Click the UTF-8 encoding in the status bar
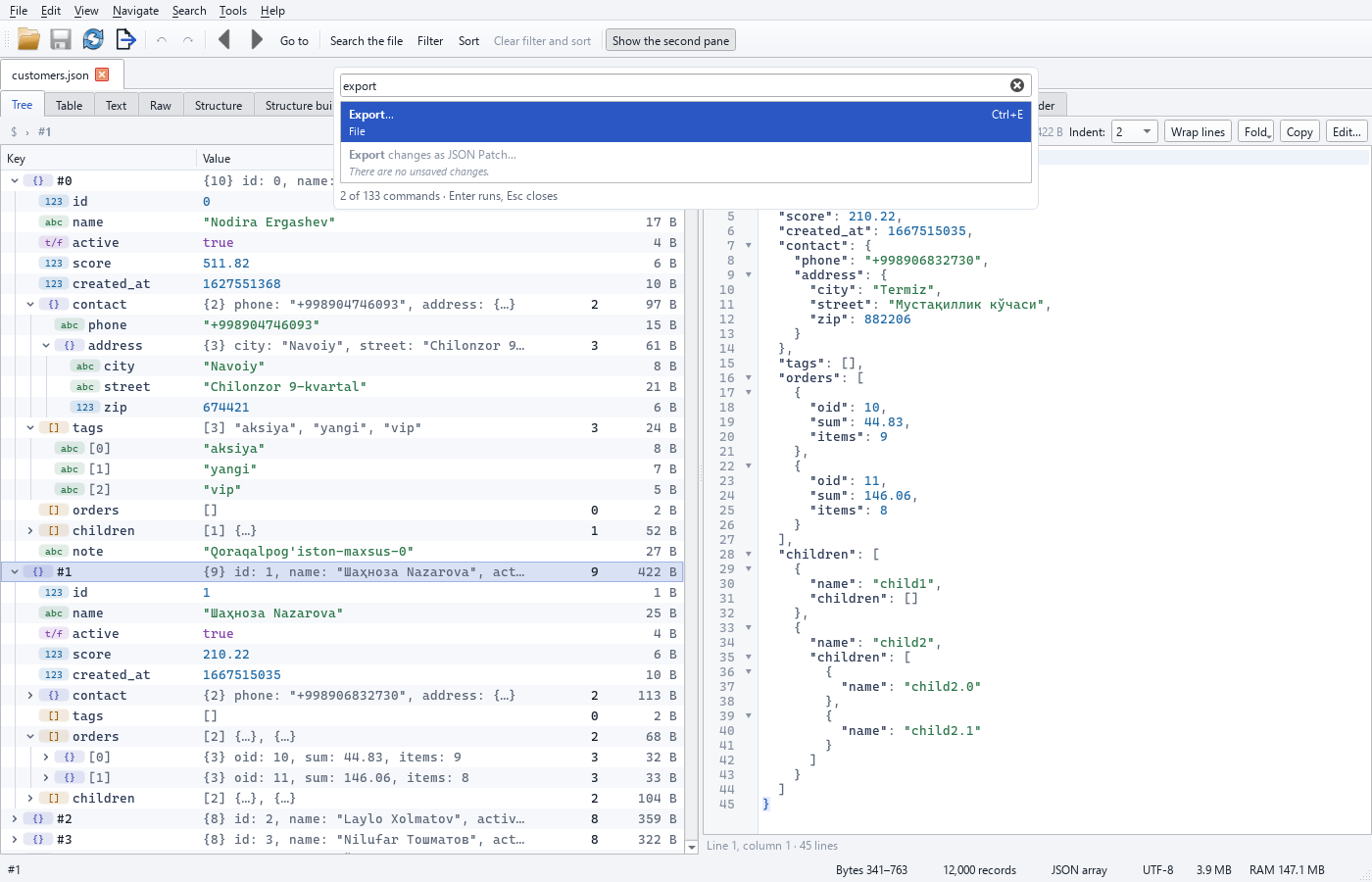 tap(1157, 869)
